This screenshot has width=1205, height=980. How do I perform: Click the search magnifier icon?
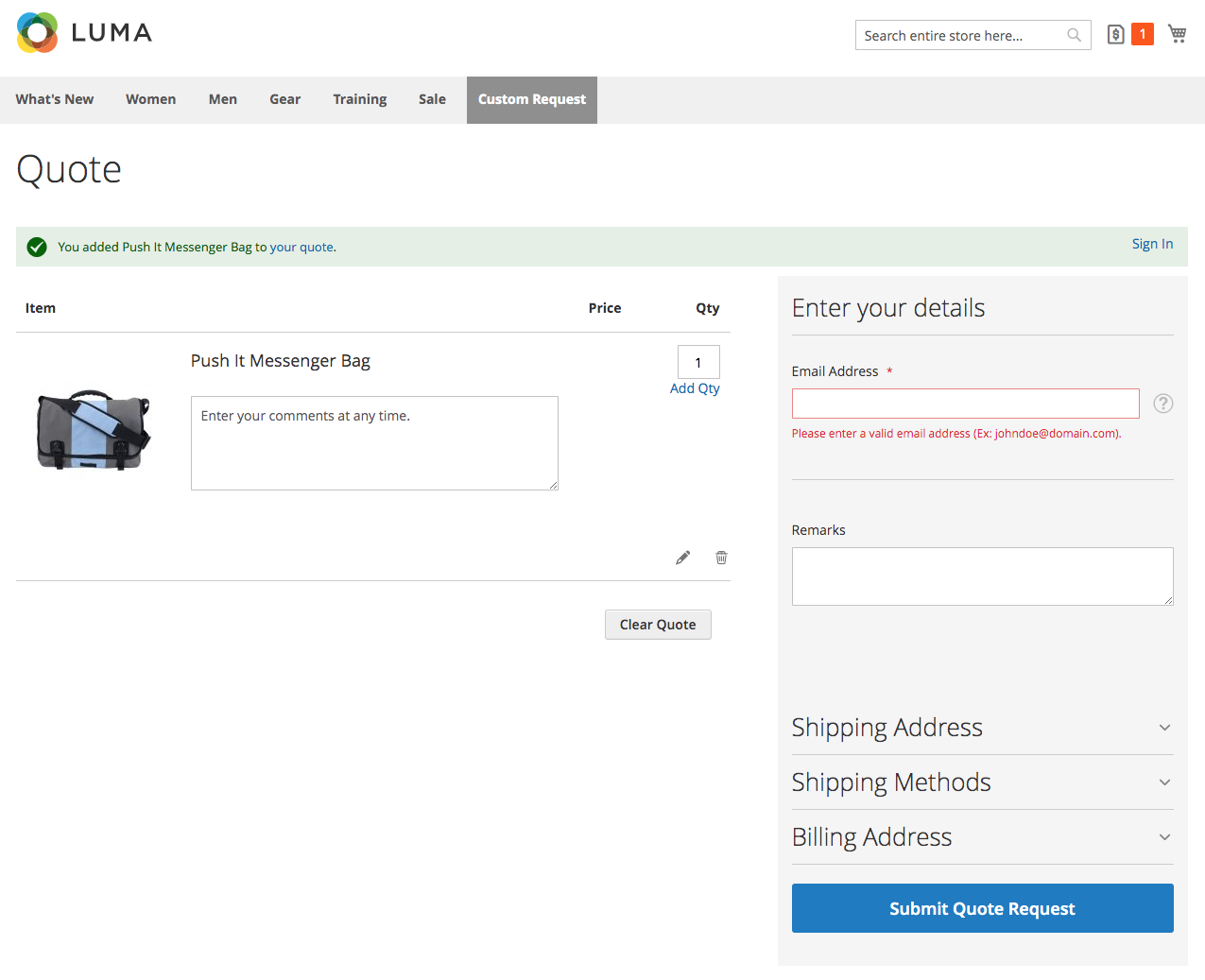(x=1074, y=35)
